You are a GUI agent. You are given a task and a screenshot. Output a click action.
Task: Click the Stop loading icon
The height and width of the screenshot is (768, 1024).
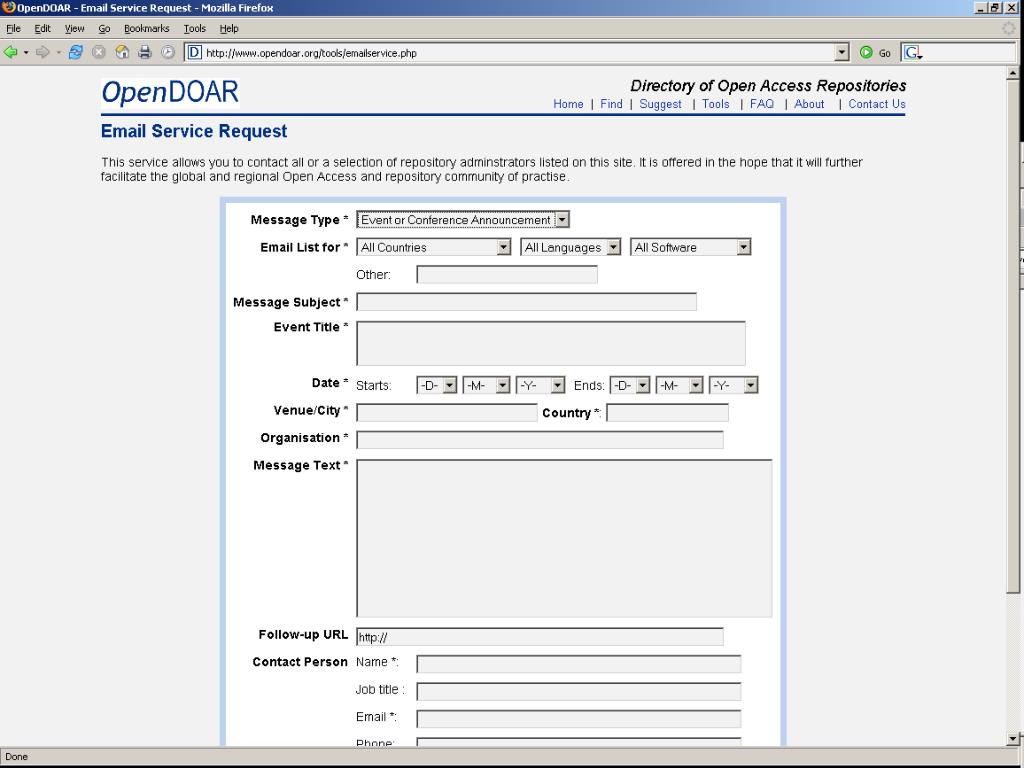99,52
